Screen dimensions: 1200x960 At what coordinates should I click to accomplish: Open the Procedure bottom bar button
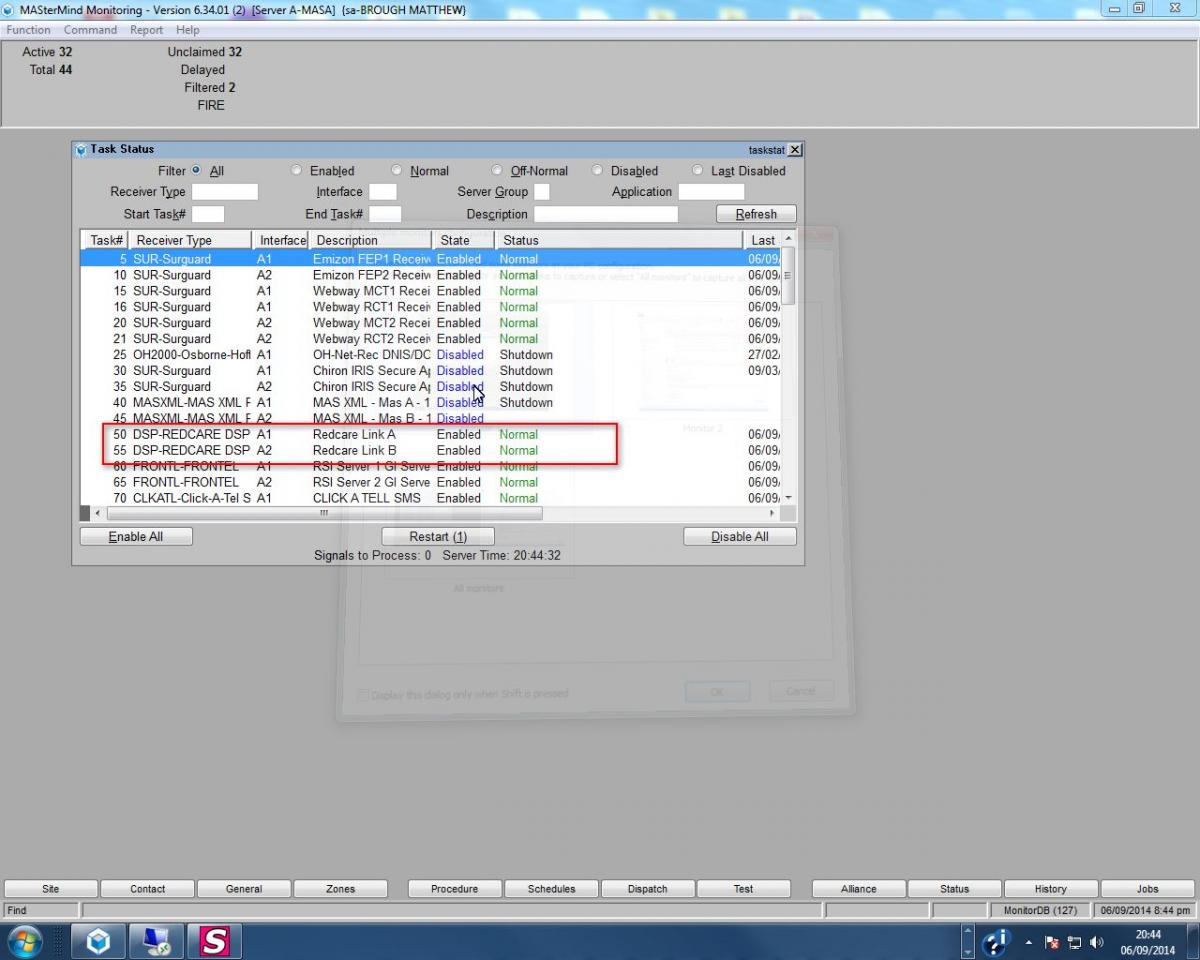454,889
